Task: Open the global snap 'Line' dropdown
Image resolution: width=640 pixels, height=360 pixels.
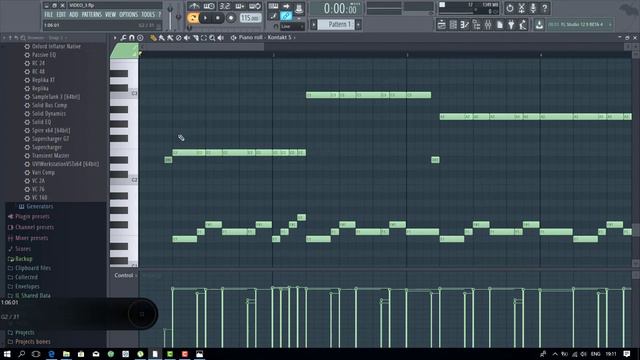Action: [x=292, y=27]
